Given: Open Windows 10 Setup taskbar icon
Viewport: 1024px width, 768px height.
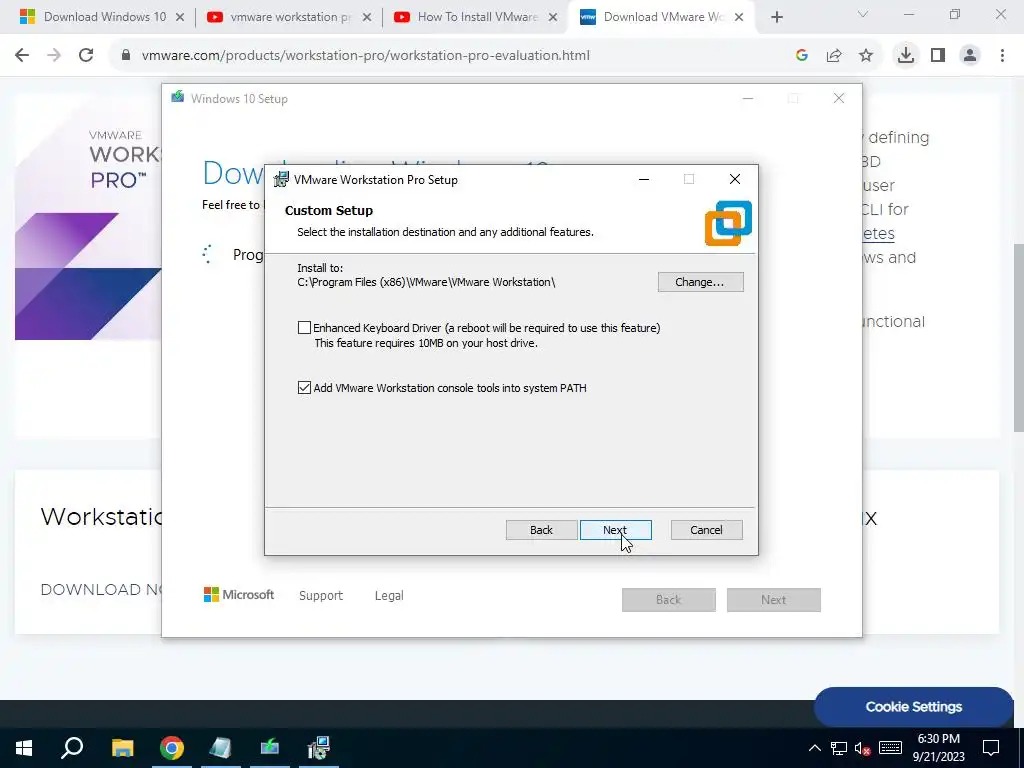Looking at the screenshot, I should tap(270, 748).
